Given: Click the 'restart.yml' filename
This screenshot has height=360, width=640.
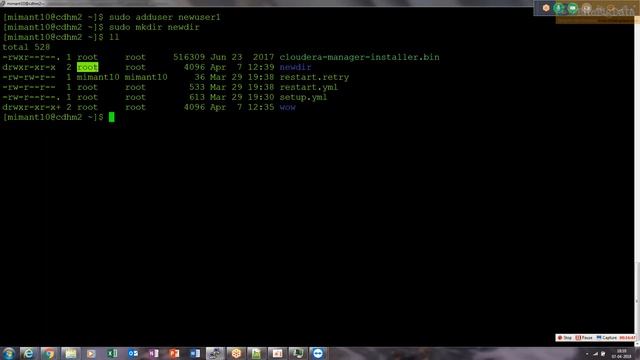Looking at the screenshot, I should tap(309, 87).
